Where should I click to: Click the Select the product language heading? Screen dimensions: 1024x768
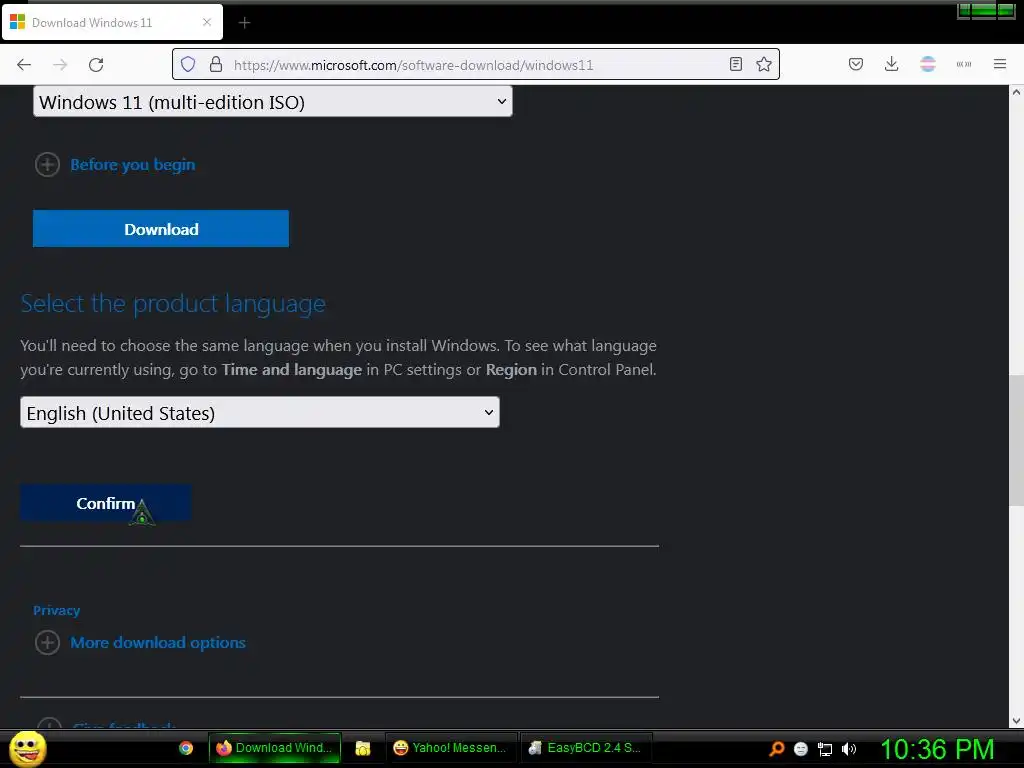point(173,304)
